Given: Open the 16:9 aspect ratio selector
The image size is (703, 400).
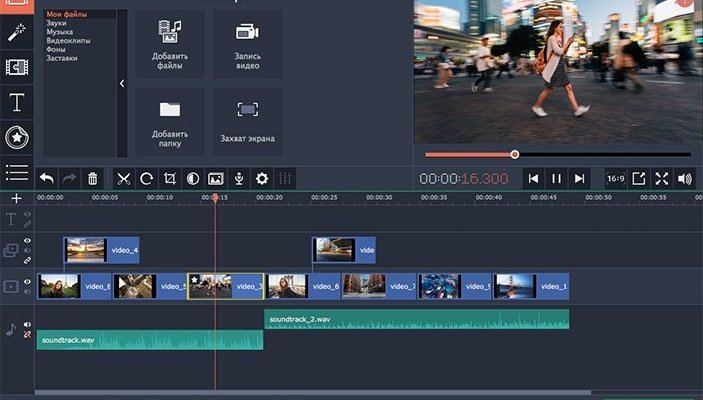Looking at the screenshot, I should tap(616, 179).
